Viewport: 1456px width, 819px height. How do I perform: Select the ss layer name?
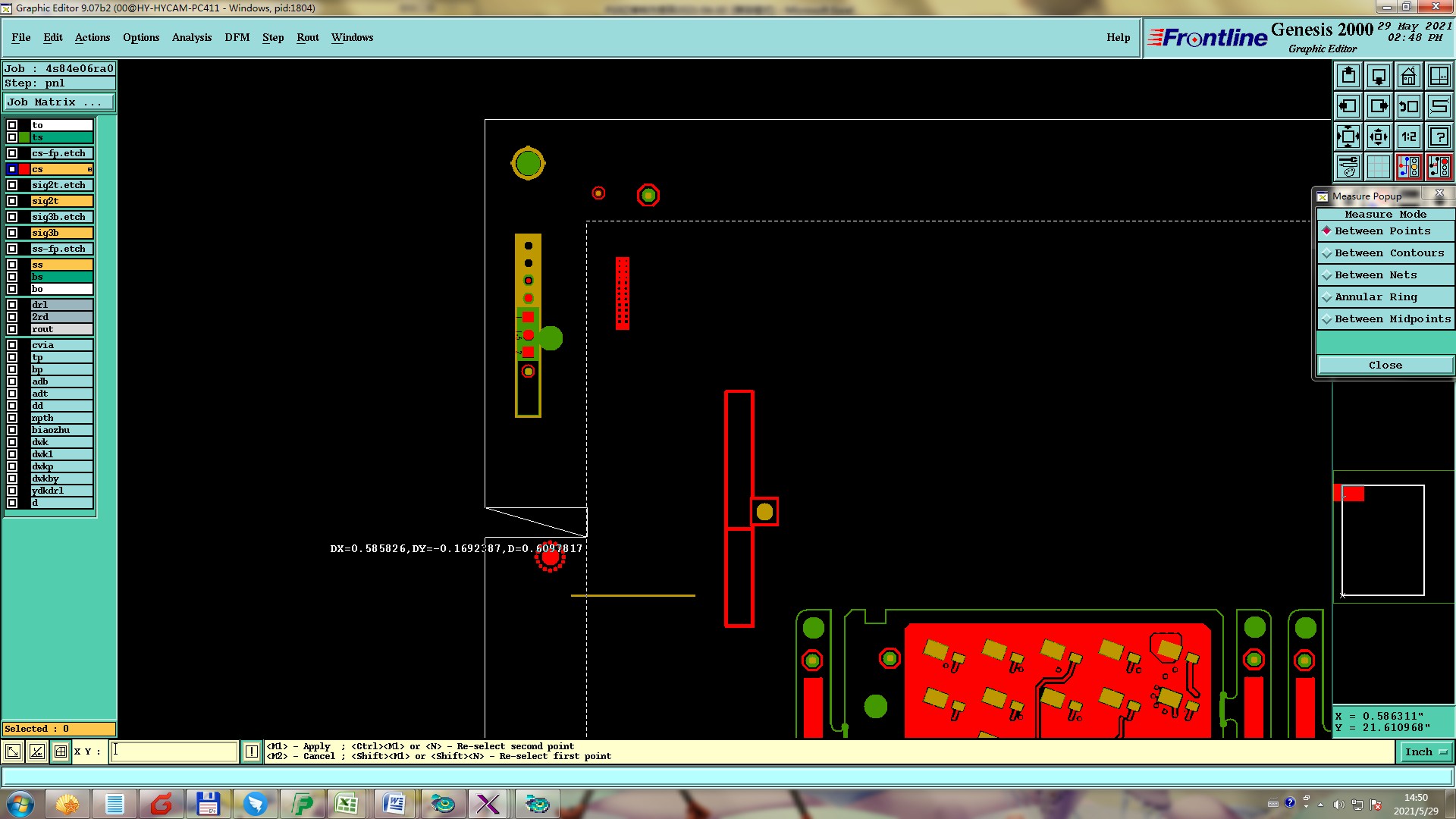[x=62, y=265]
